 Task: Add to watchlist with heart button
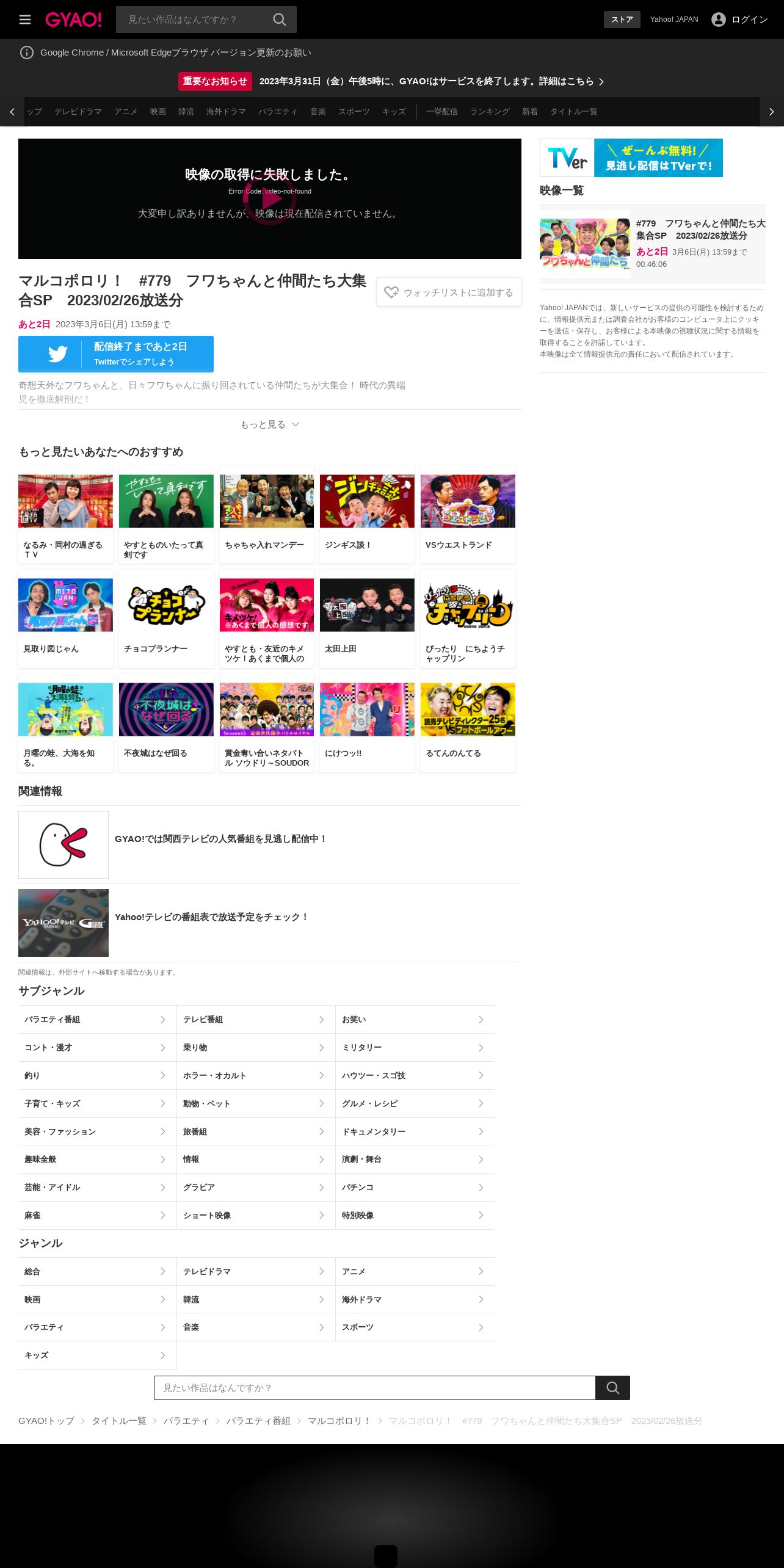coord(449,292)
